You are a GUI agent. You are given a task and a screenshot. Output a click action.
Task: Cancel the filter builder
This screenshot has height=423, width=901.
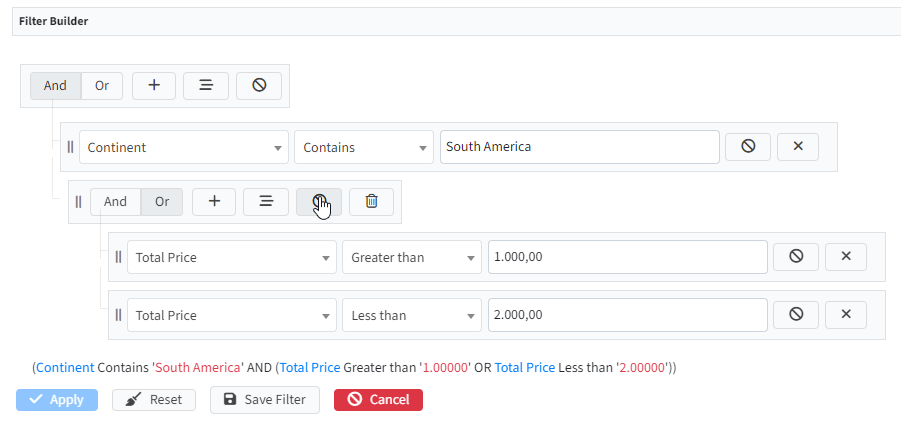coord(378,400)
